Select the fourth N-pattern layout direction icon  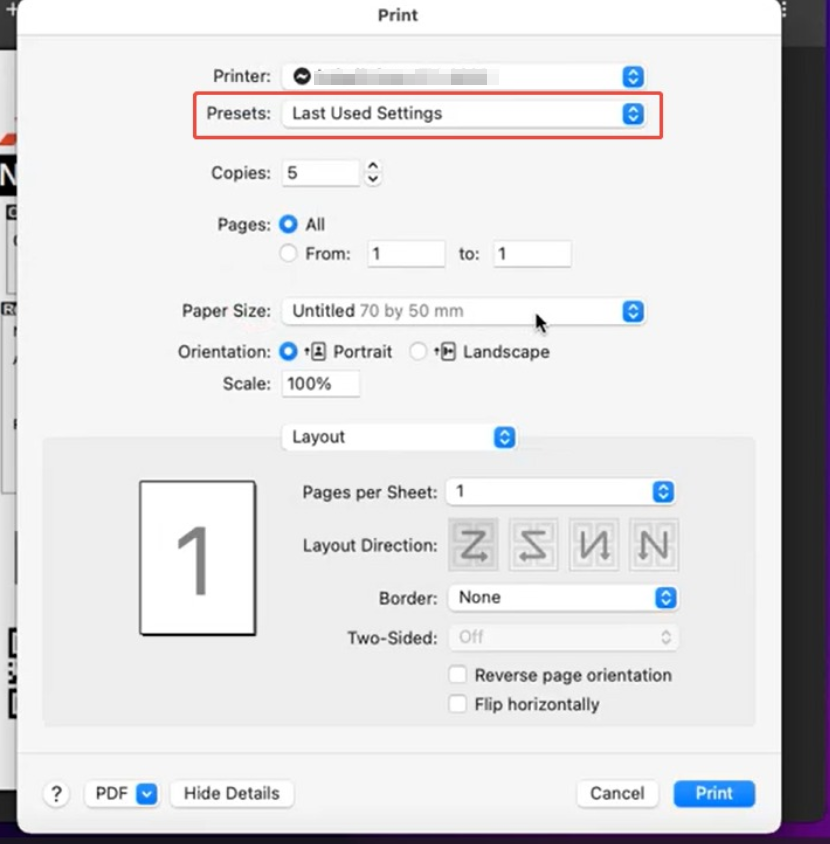point(653,545)
